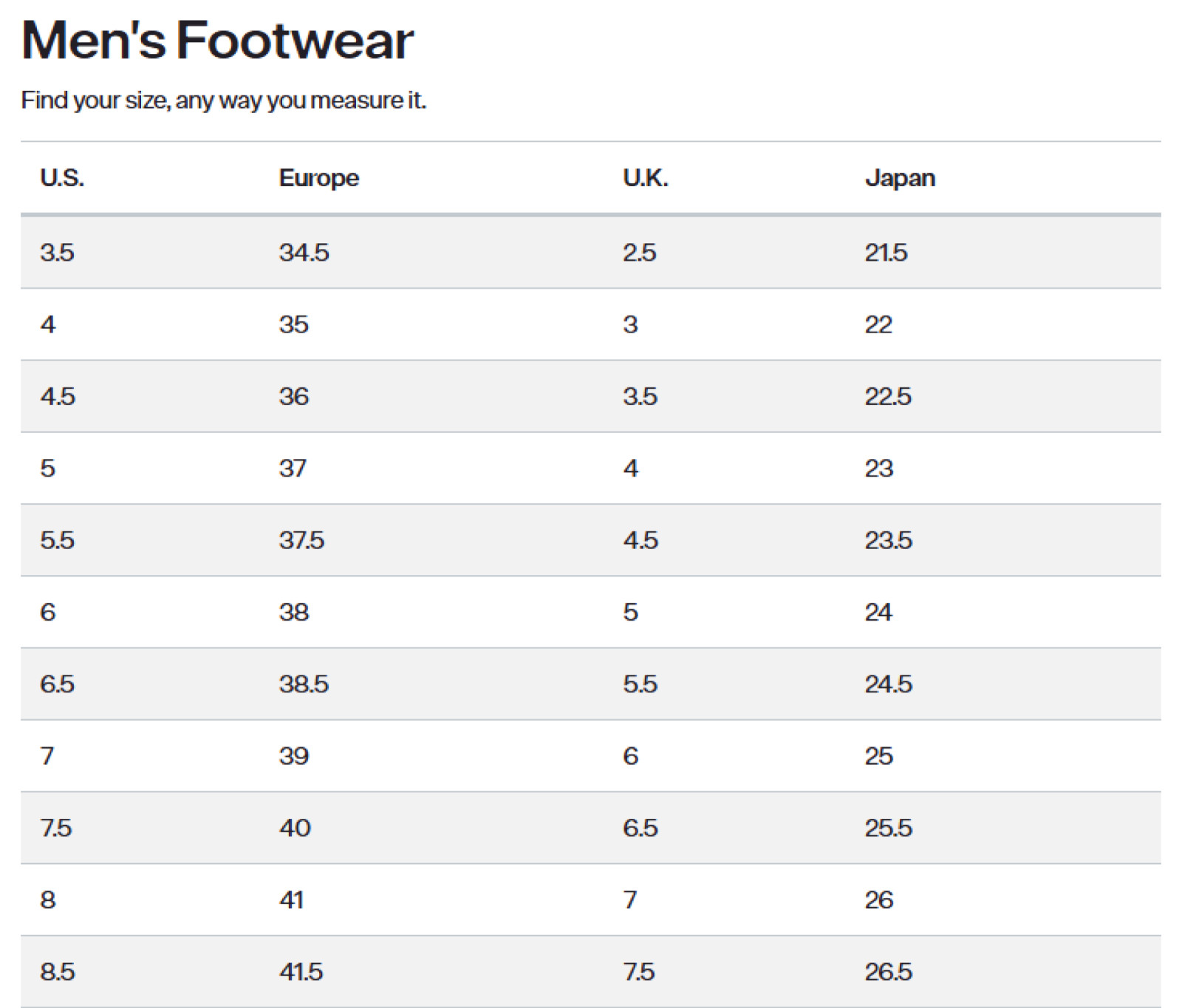Image resolution: width=1182 pixels, height=1008 pixels.
Task: Click U.K. size 5 in Europe 38 row
Action: click(x=630, y=612)
